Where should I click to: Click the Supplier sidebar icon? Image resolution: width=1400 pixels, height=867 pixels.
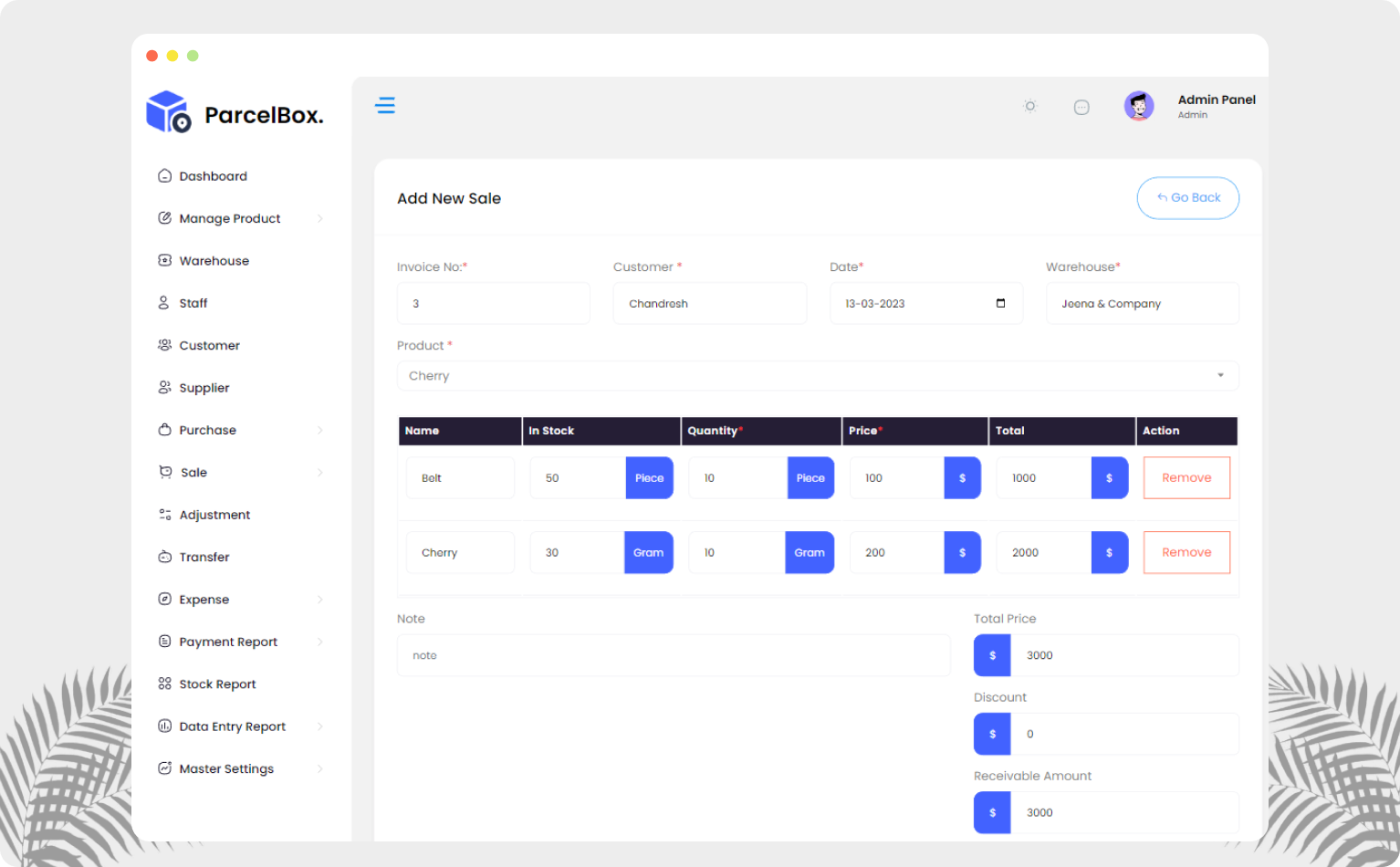(x=164, y=387)
